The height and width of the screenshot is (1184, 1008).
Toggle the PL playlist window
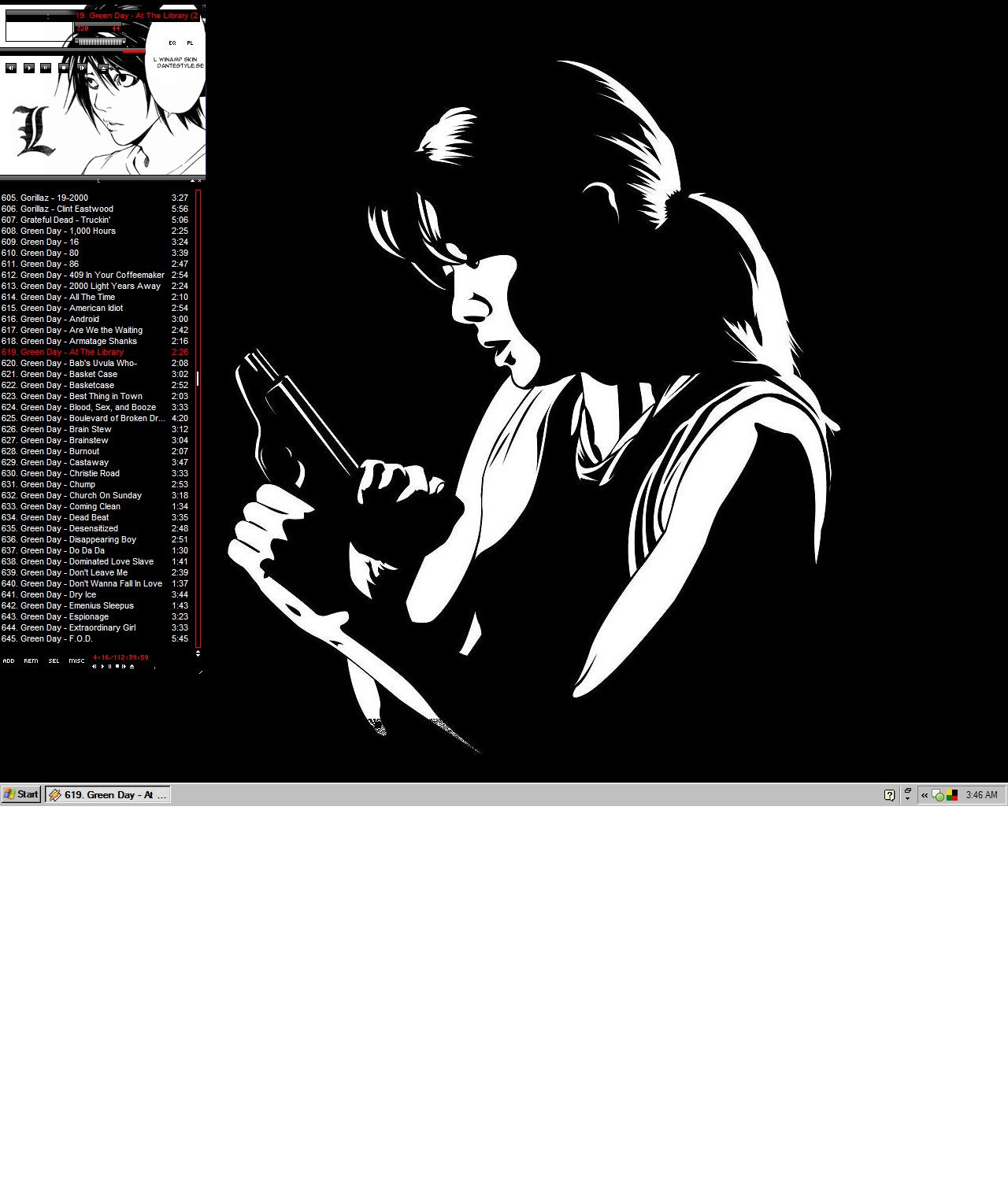tap(190, 43)
